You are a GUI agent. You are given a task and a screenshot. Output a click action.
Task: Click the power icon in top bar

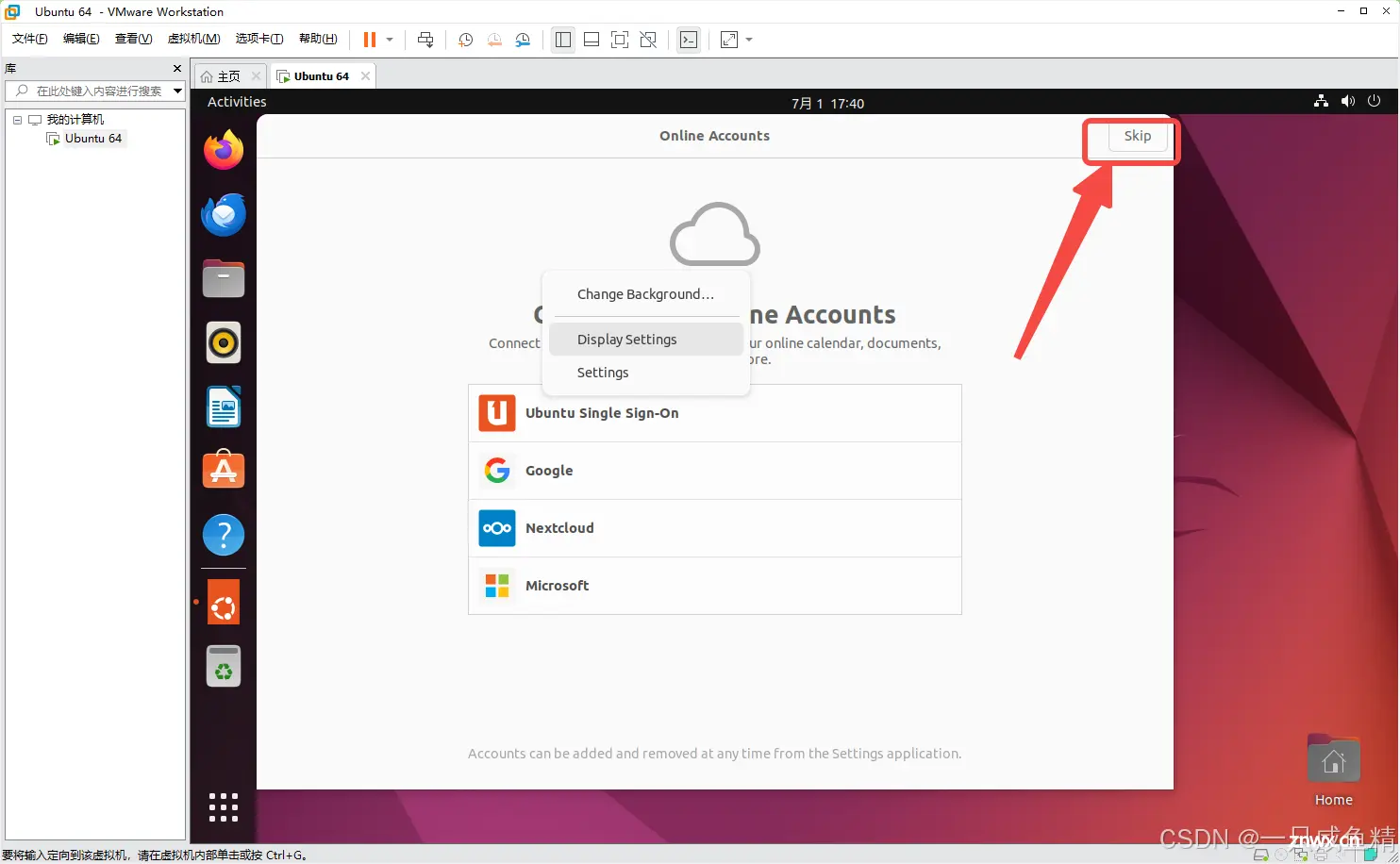pos(1374,101)
